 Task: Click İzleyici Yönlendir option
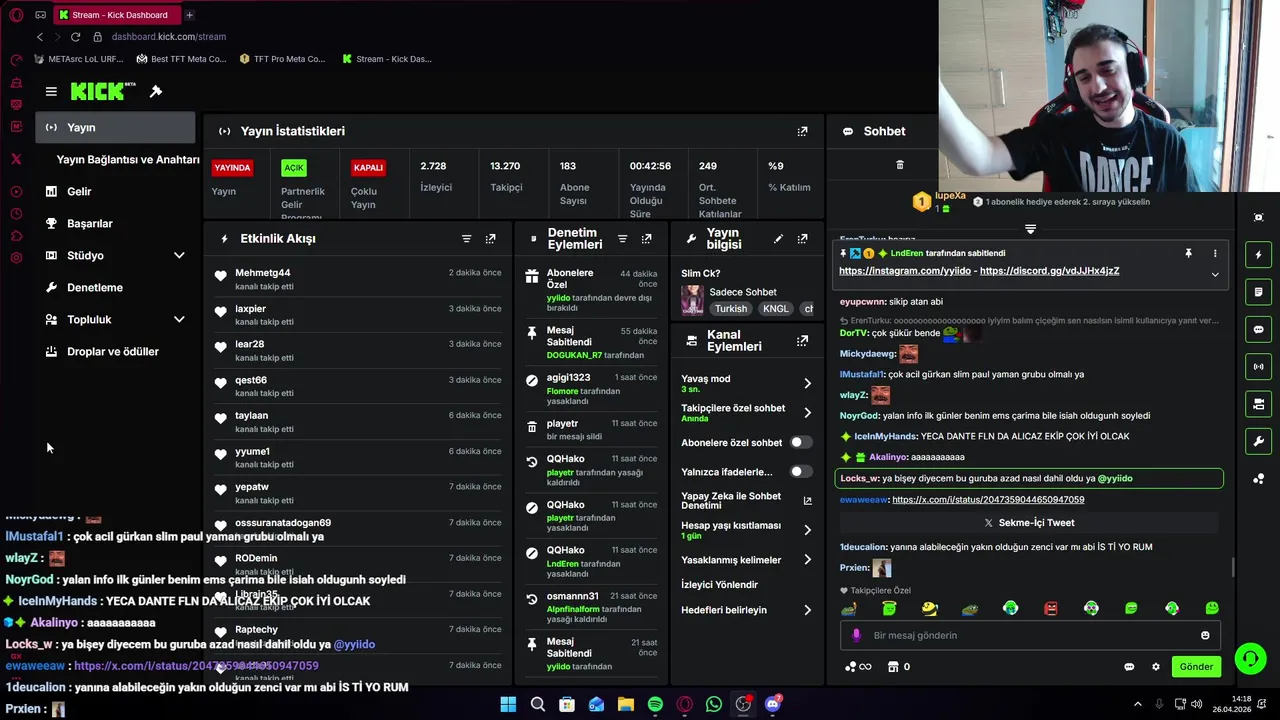pos(719,585)
